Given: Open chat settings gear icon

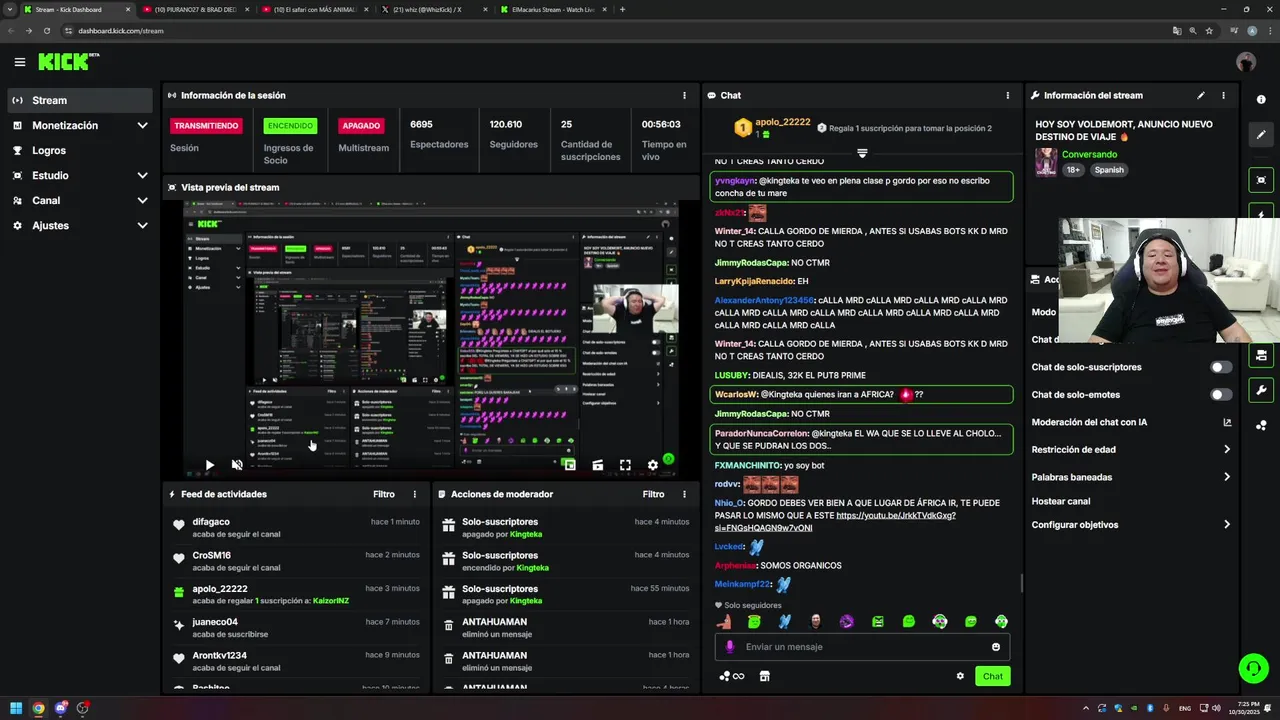Looking at the screenshot, I should [x=960, y=676].
